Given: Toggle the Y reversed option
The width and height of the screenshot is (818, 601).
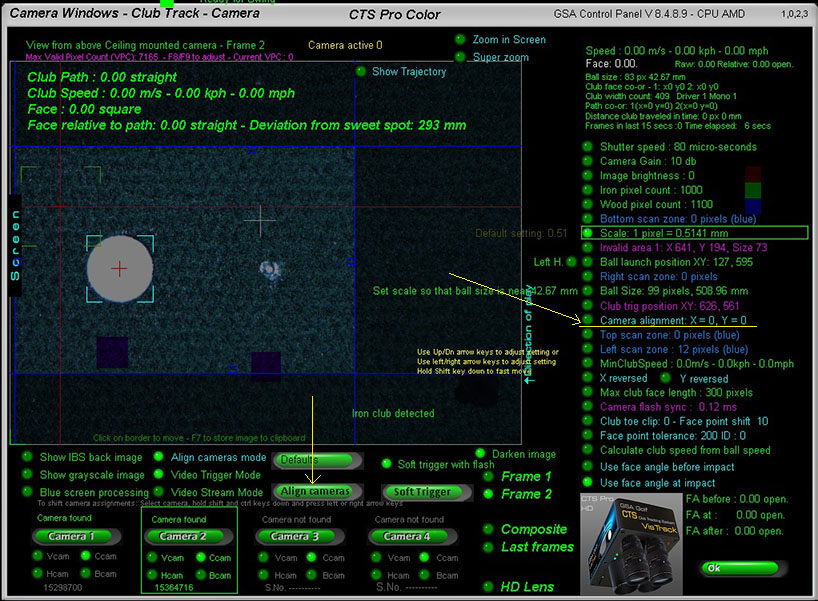Looking at the screenshot, I should [x=665, y=378].
